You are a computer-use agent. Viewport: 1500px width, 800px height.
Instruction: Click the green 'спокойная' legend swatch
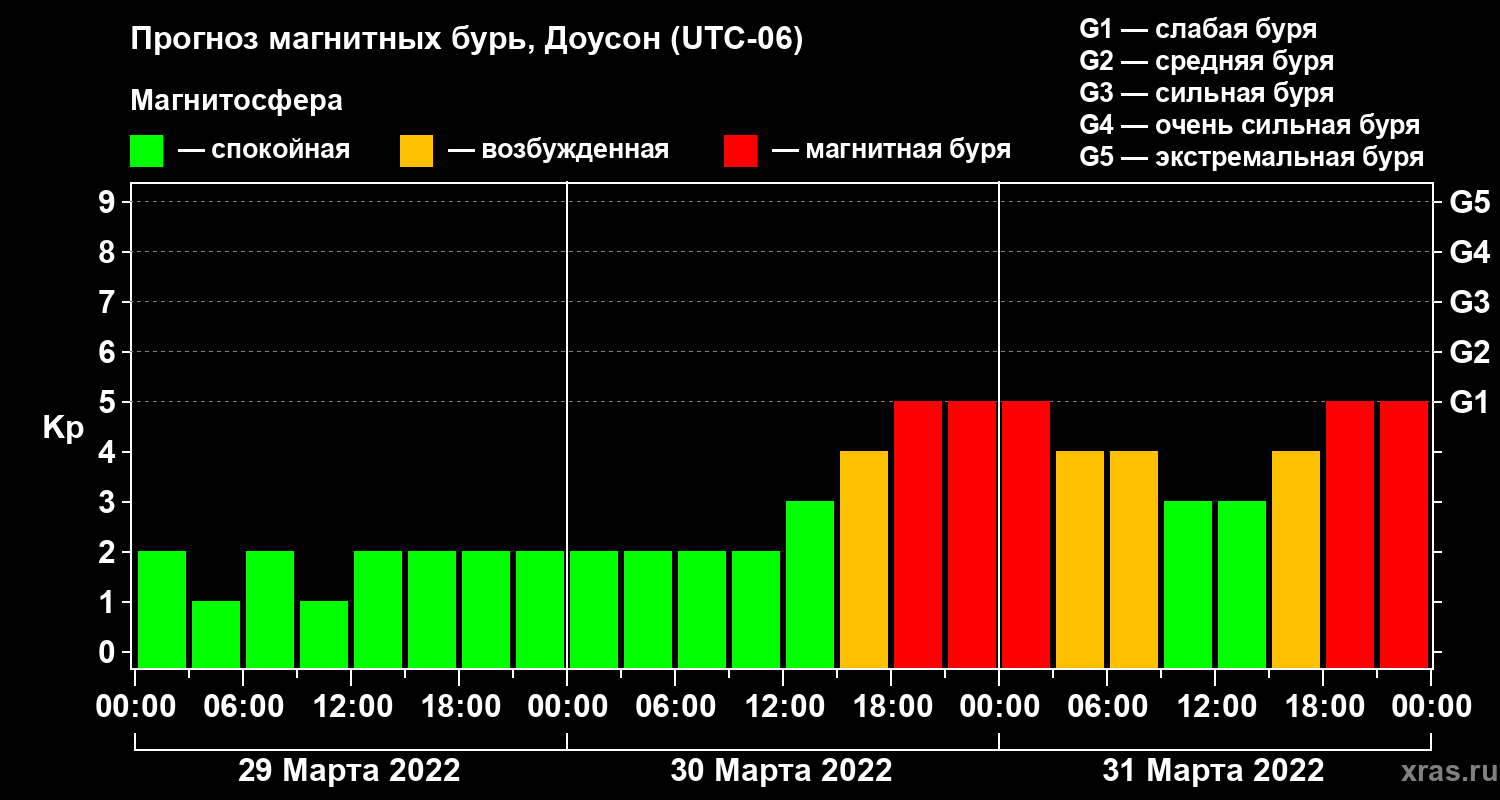point(146,151)
